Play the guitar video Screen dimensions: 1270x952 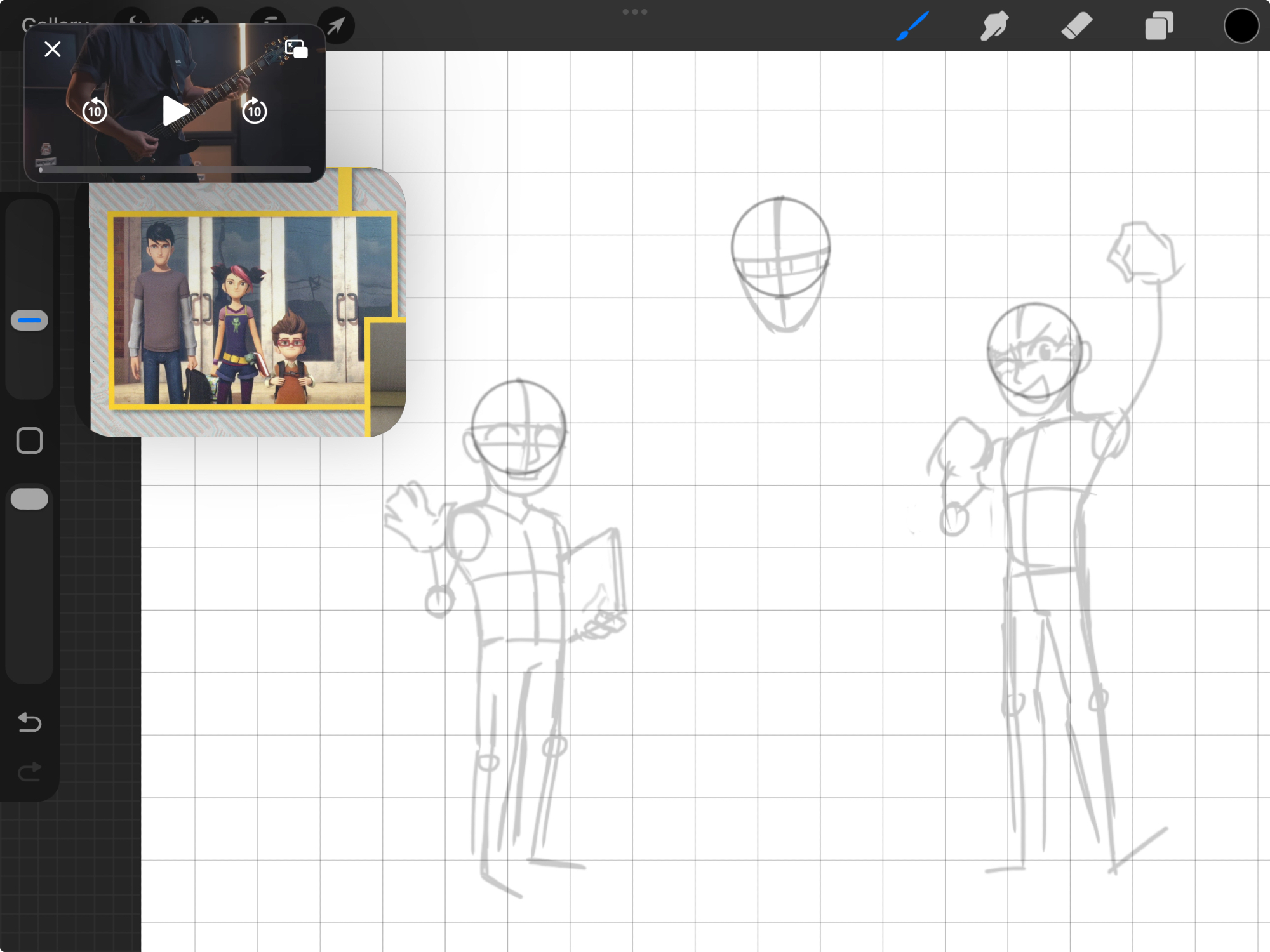tap(175, 111)
